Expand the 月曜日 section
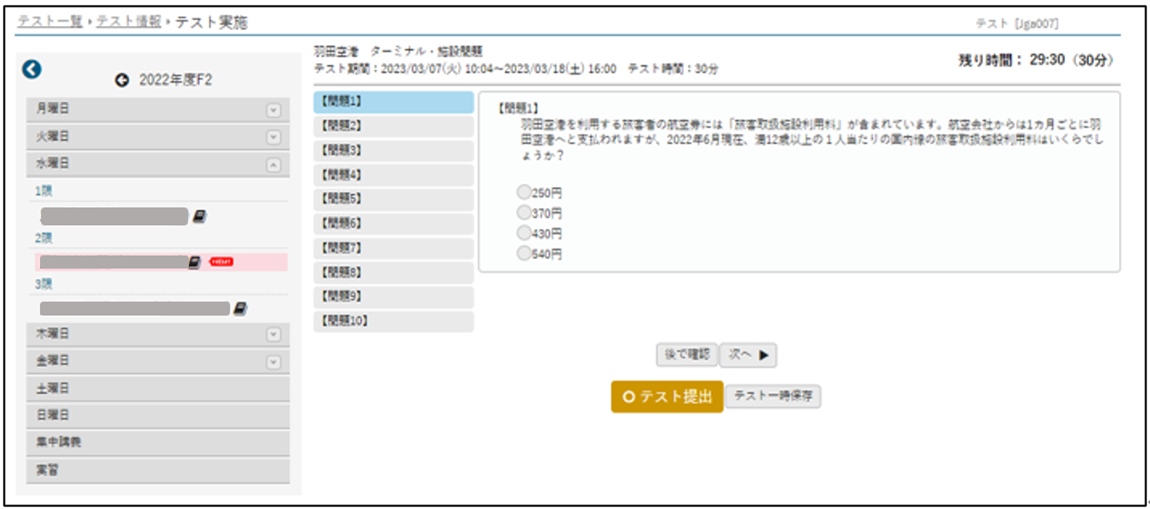The image size is (1150, 509). 273,108
